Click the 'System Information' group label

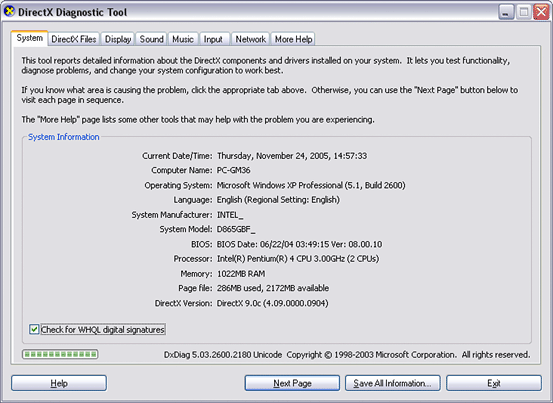click(x=63, y=137)
